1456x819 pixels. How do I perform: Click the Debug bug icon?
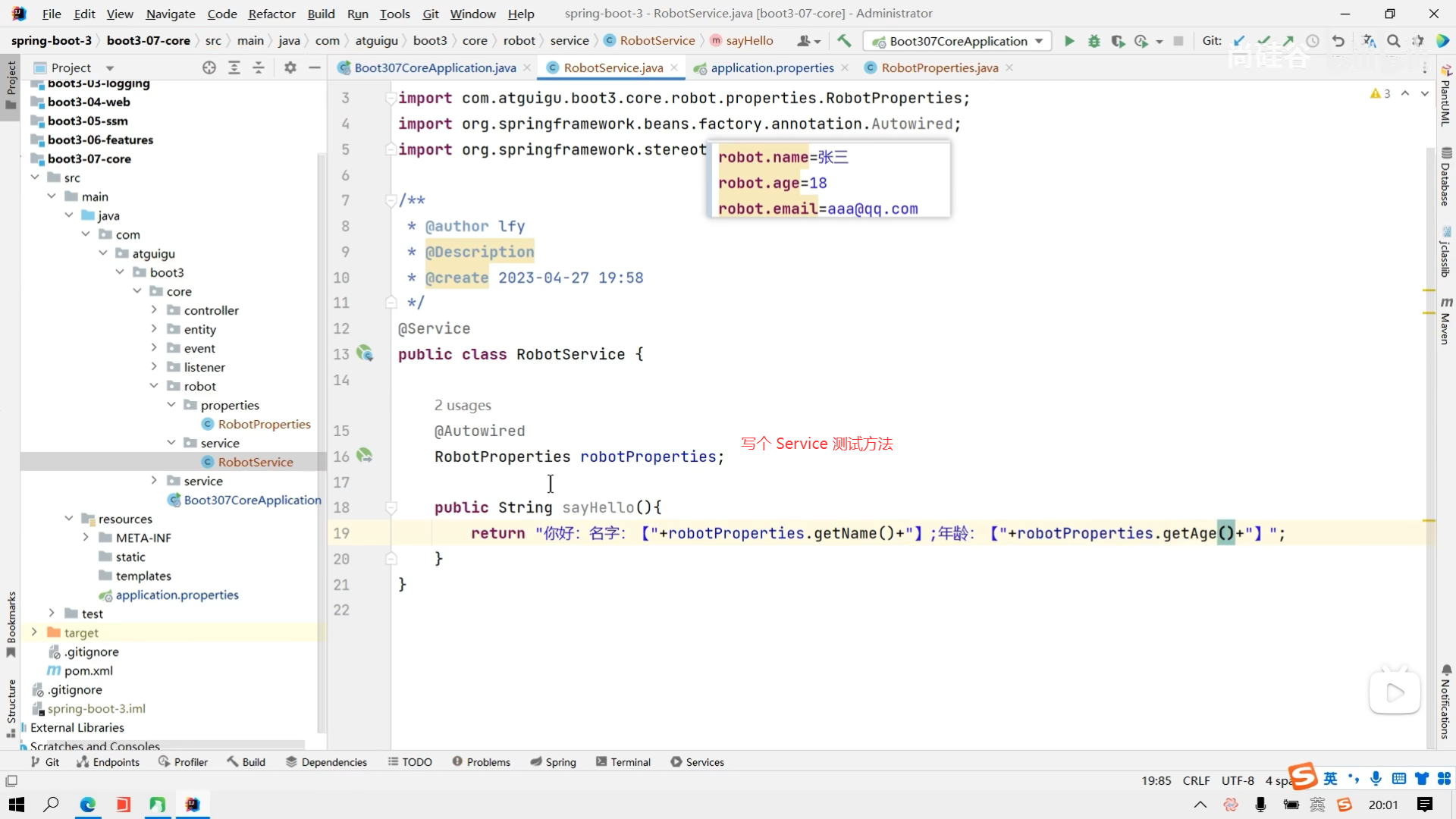pos(1094,41)
